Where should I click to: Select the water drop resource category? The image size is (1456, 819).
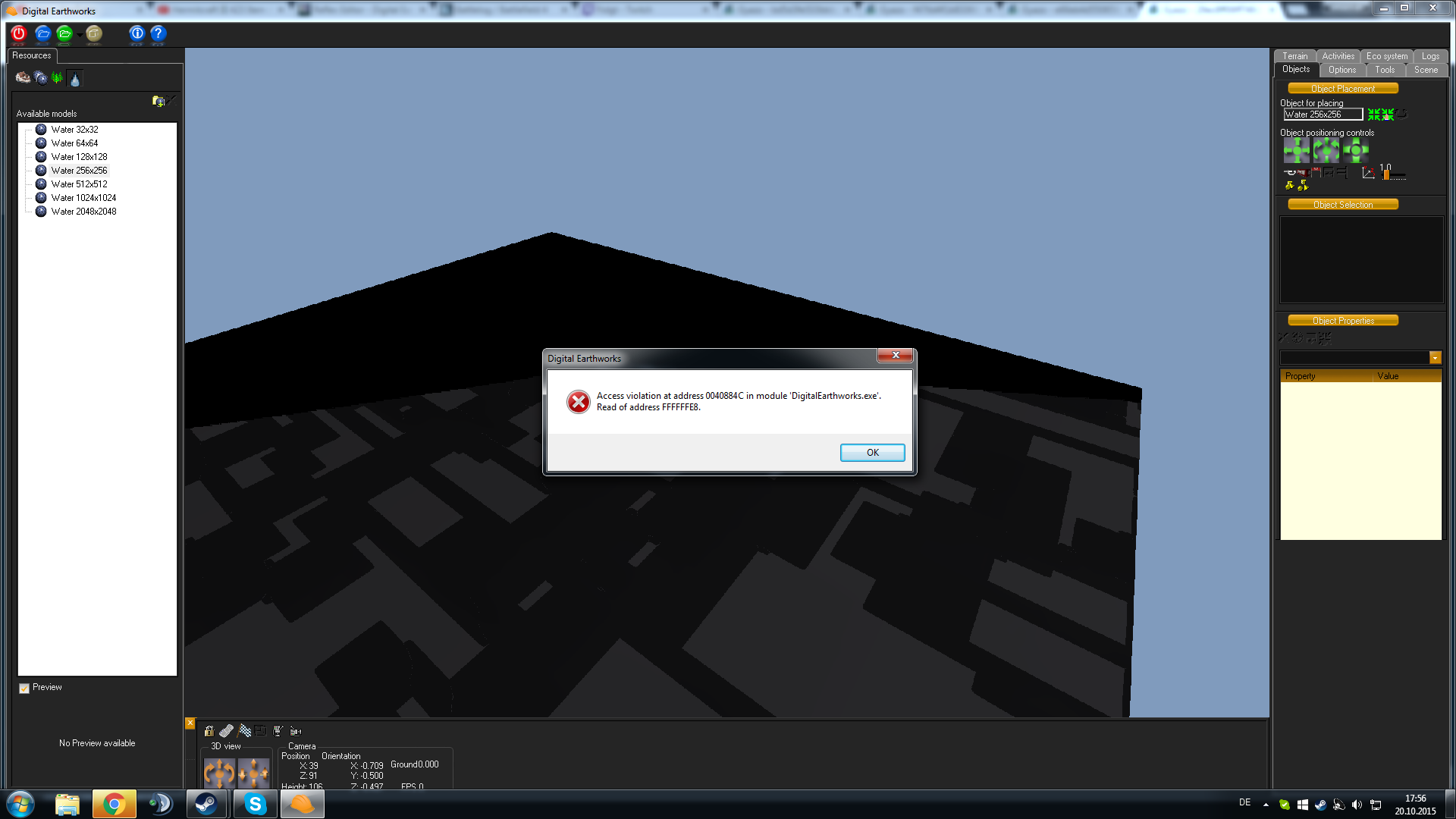(x=74, y=79)
